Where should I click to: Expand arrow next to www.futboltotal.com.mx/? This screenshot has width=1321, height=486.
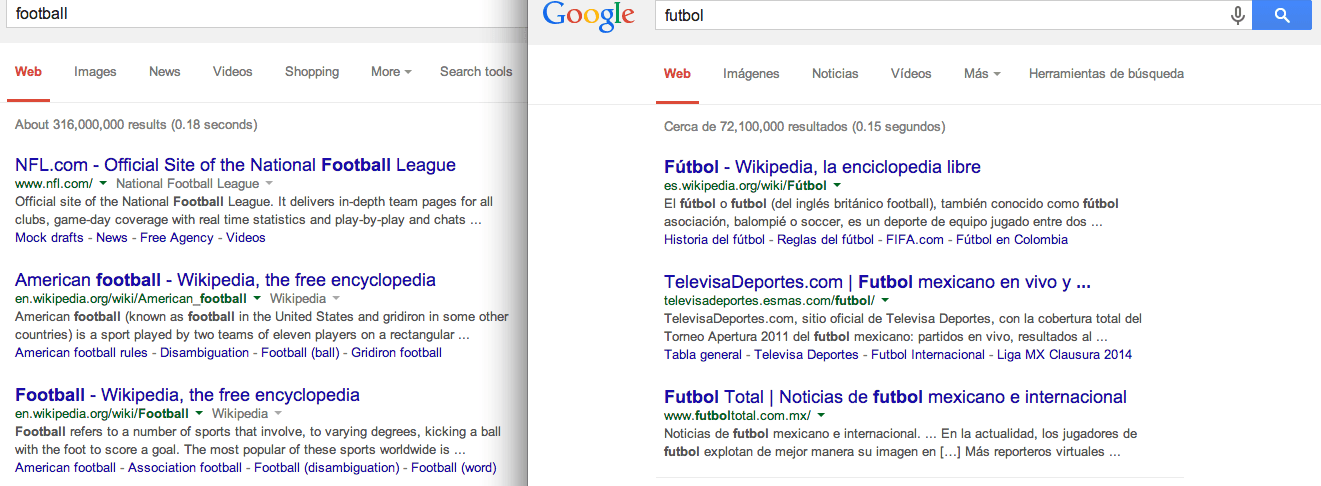[821, 416]
